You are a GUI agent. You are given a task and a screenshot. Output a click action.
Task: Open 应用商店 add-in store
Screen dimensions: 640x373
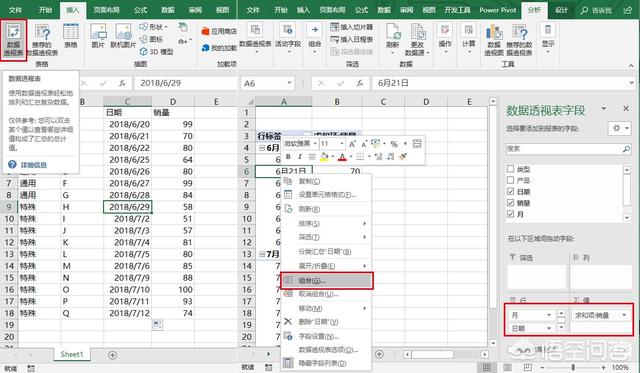tap(219, 31)
